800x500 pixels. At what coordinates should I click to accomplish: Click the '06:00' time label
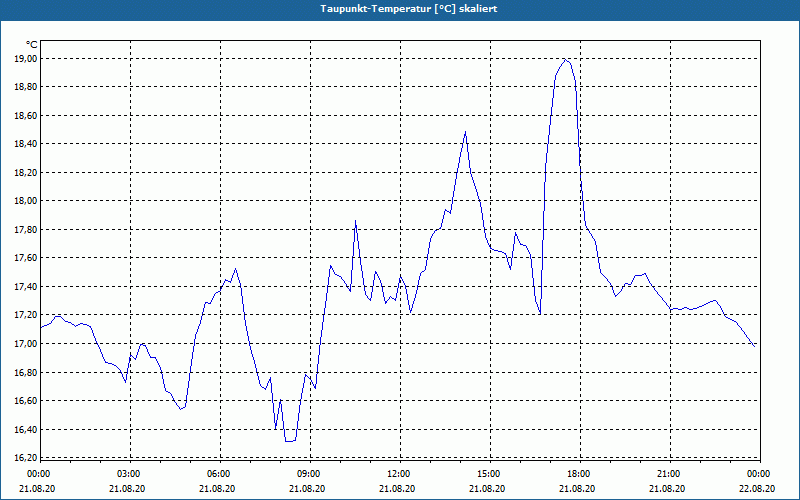tap(218, 474)
